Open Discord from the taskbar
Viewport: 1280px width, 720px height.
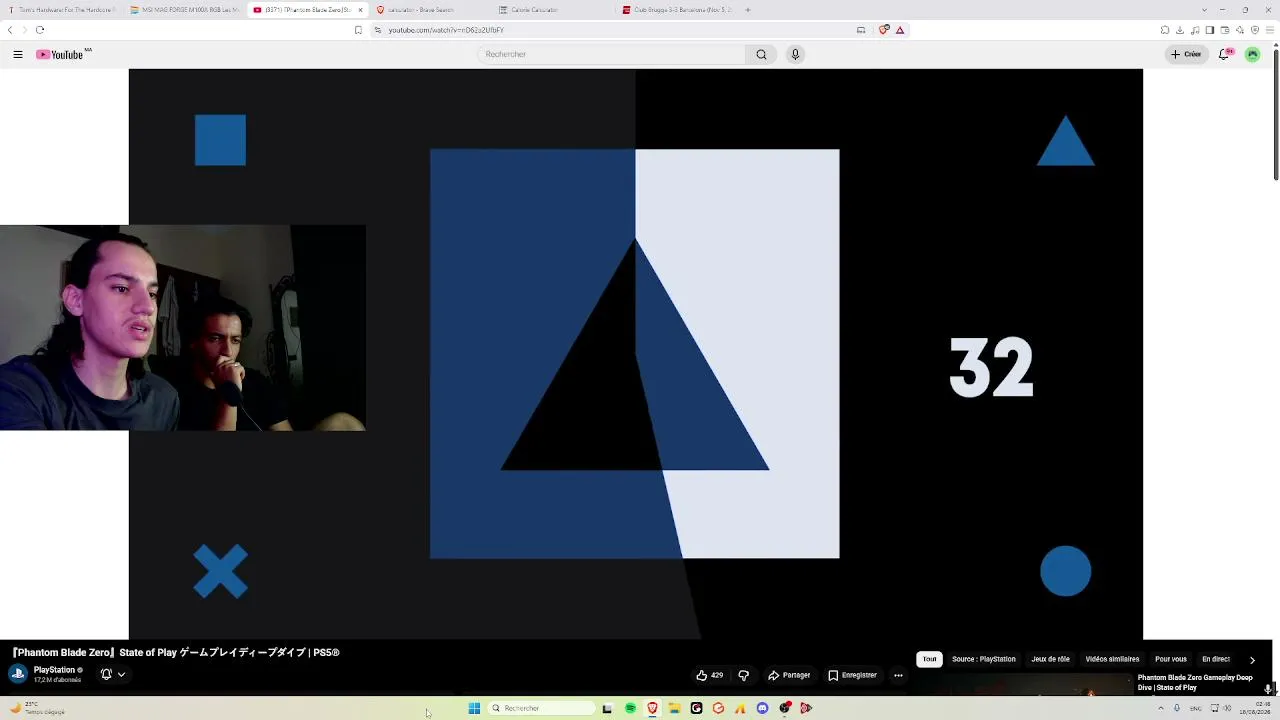tap(762, 708)
